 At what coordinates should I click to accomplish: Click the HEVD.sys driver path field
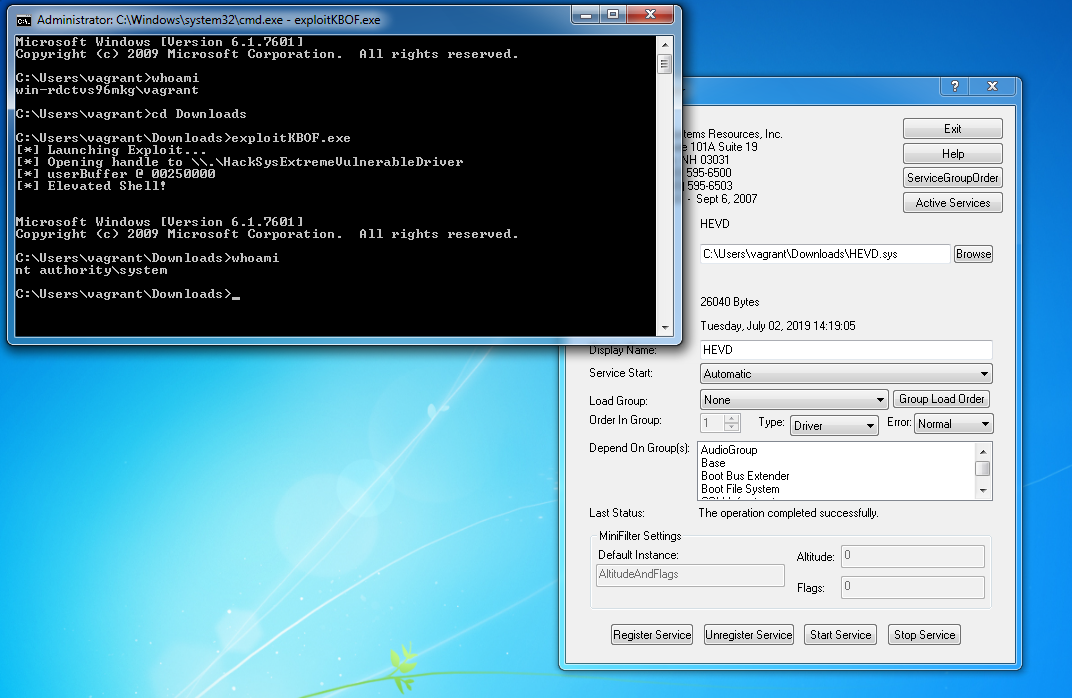[x=824, y=254]
